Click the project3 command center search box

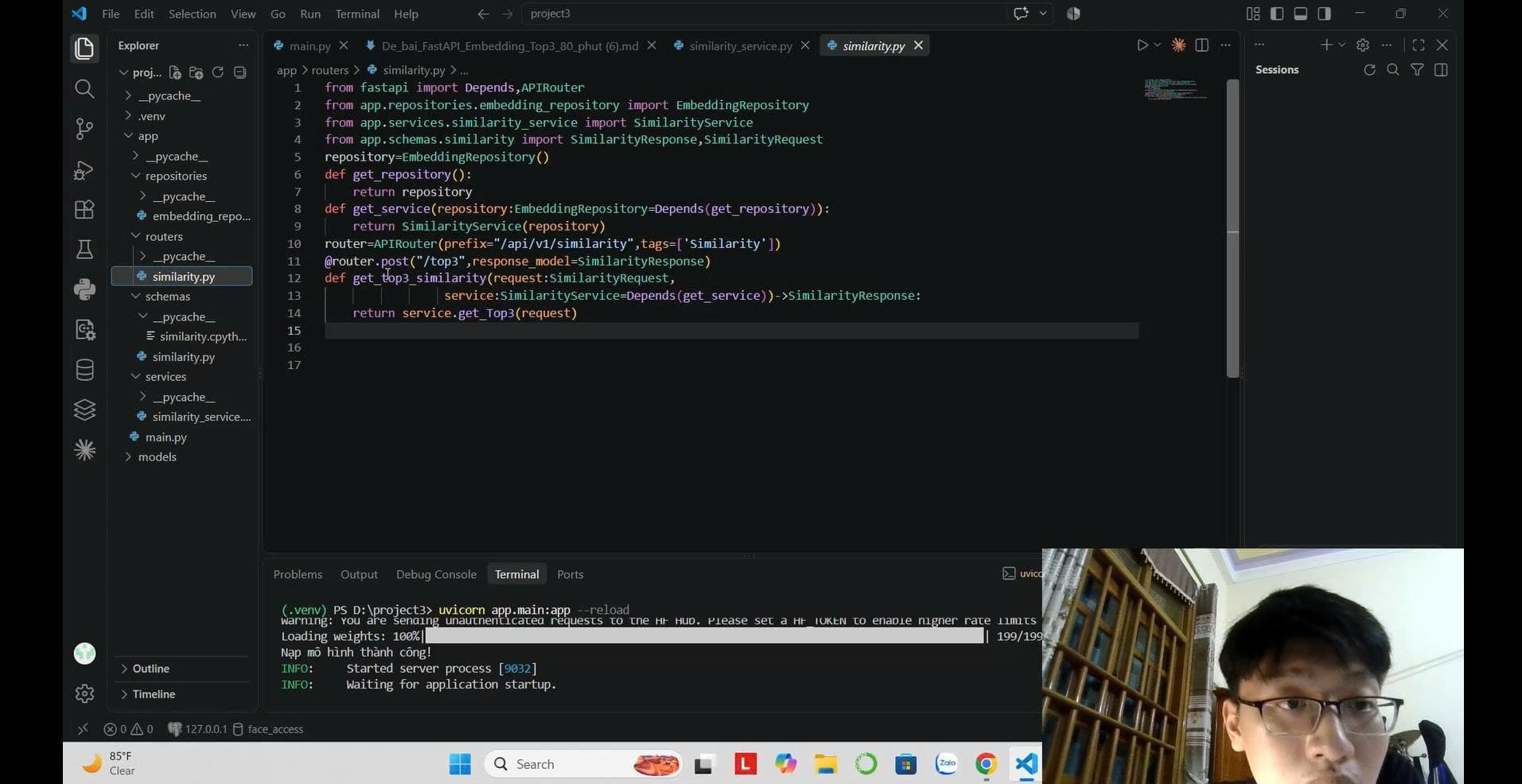[763, 14]
